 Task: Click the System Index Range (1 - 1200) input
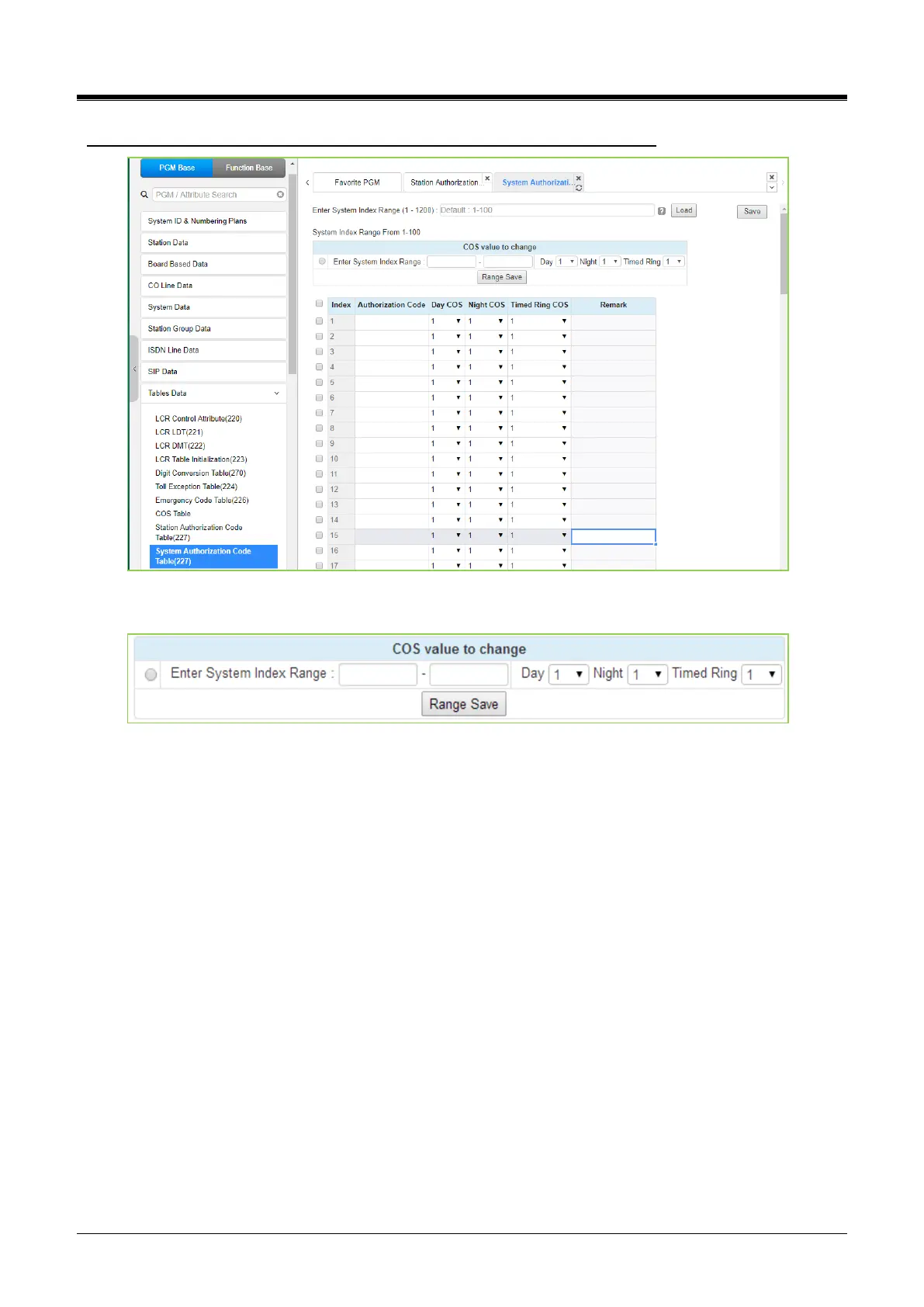tap(547, 210)
